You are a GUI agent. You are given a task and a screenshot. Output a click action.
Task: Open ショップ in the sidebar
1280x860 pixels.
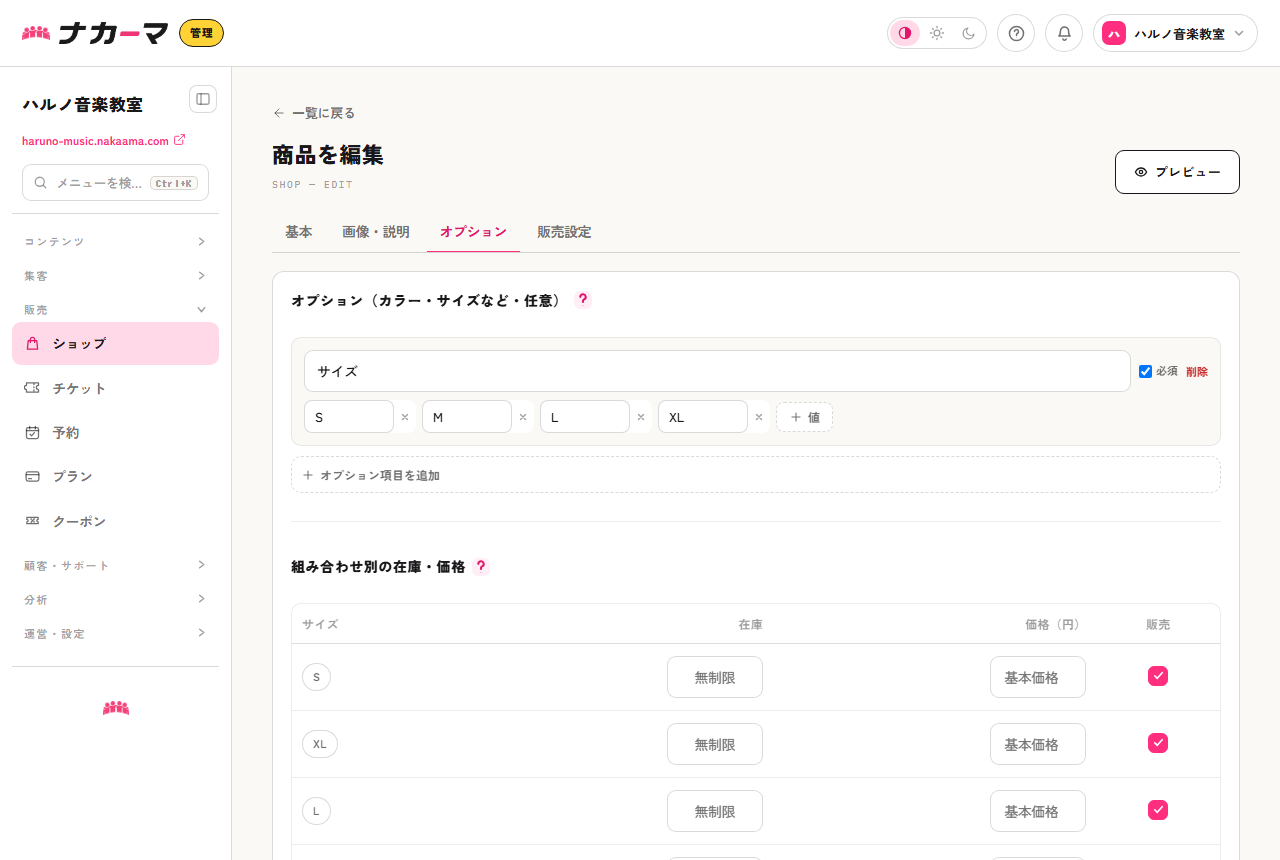115,343
